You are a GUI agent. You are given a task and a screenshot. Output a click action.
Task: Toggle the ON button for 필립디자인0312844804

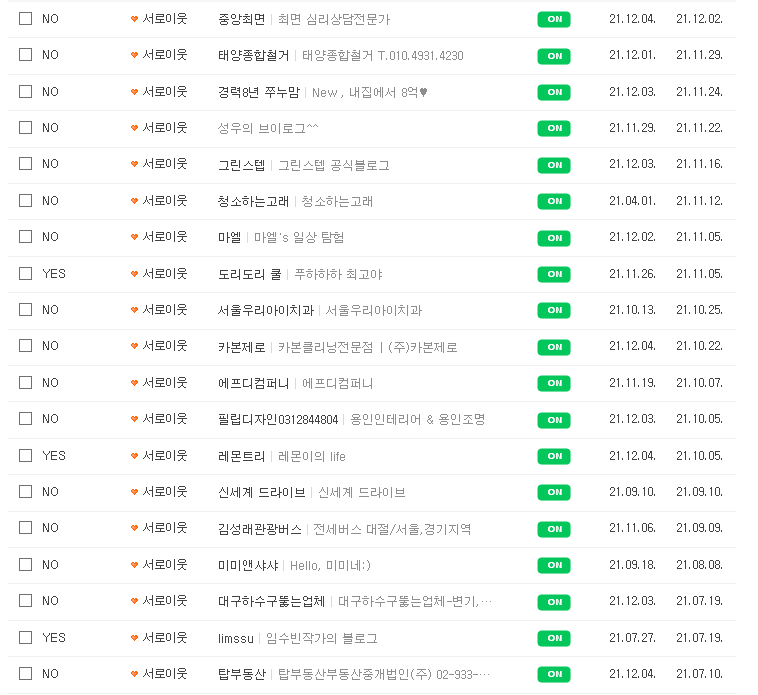pos(554,420)
